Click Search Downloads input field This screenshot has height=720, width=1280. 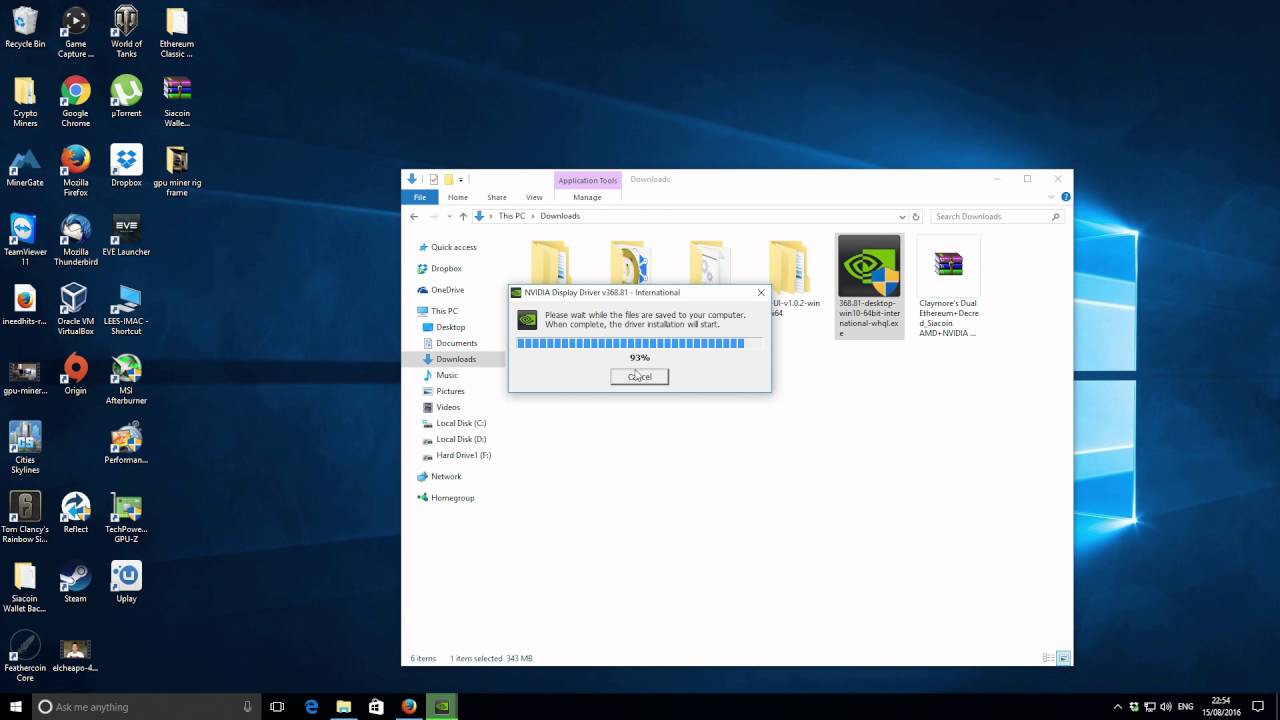[x=996, y=216]
